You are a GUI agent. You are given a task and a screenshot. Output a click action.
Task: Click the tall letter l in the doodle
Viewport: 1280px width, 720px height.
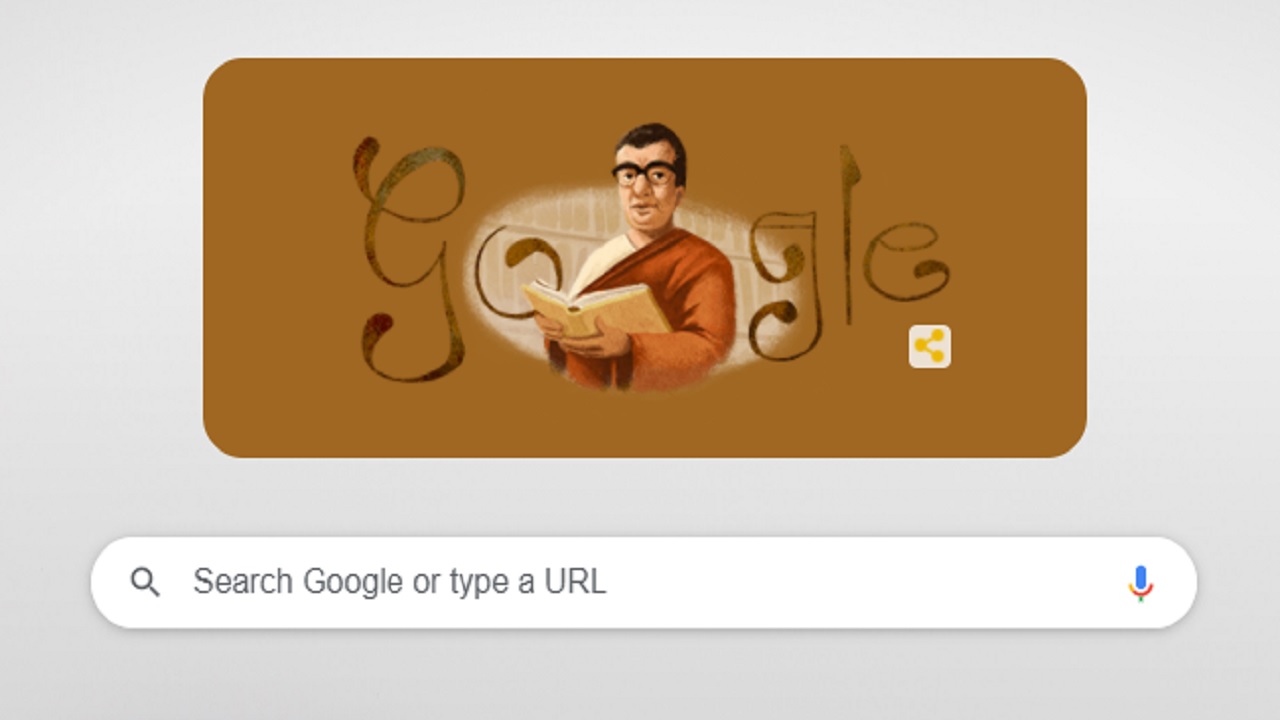point(849,235)
